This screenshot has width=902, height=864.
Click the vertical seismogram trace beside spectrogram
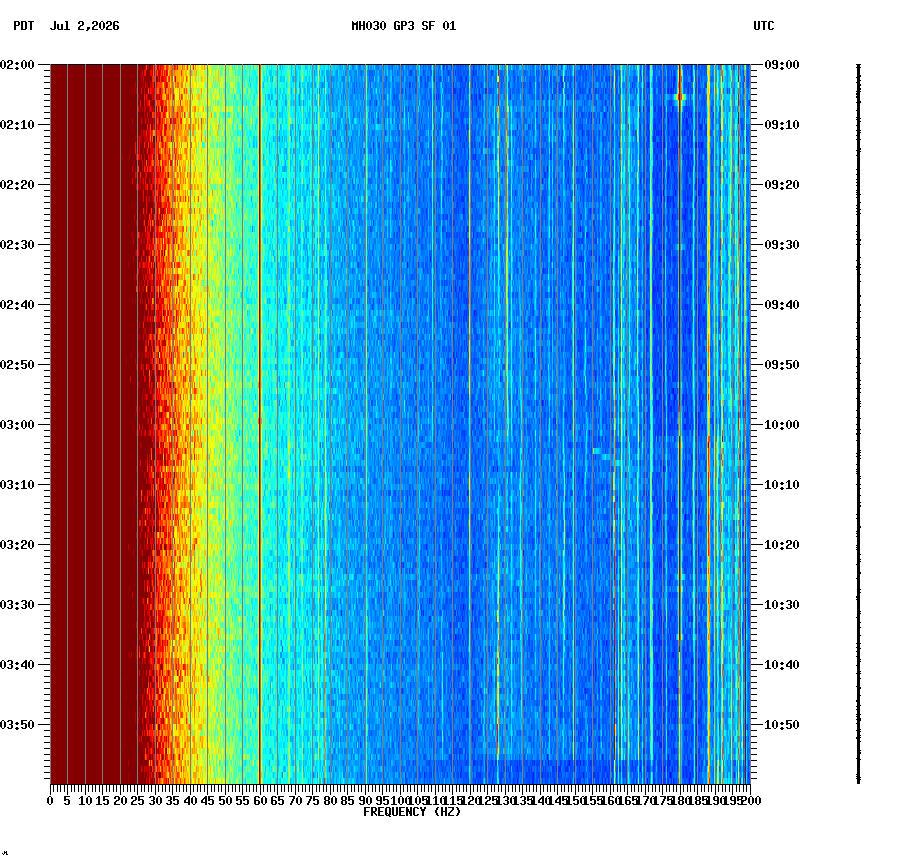[x=859, y=424]
